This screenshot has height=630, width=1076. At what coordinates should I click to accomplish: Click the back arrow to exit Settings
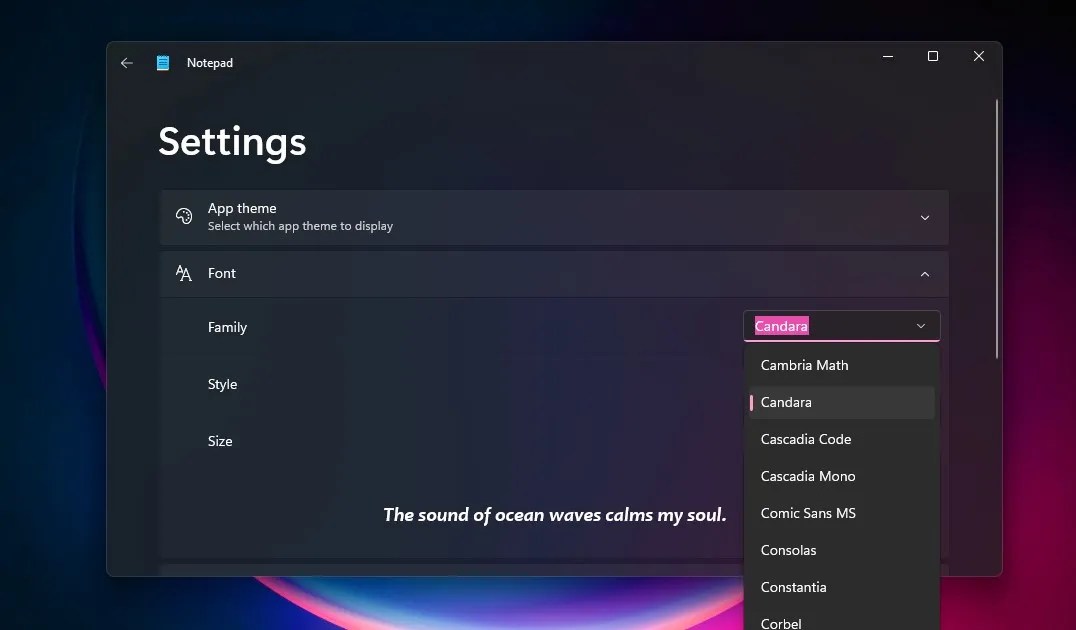126,62
